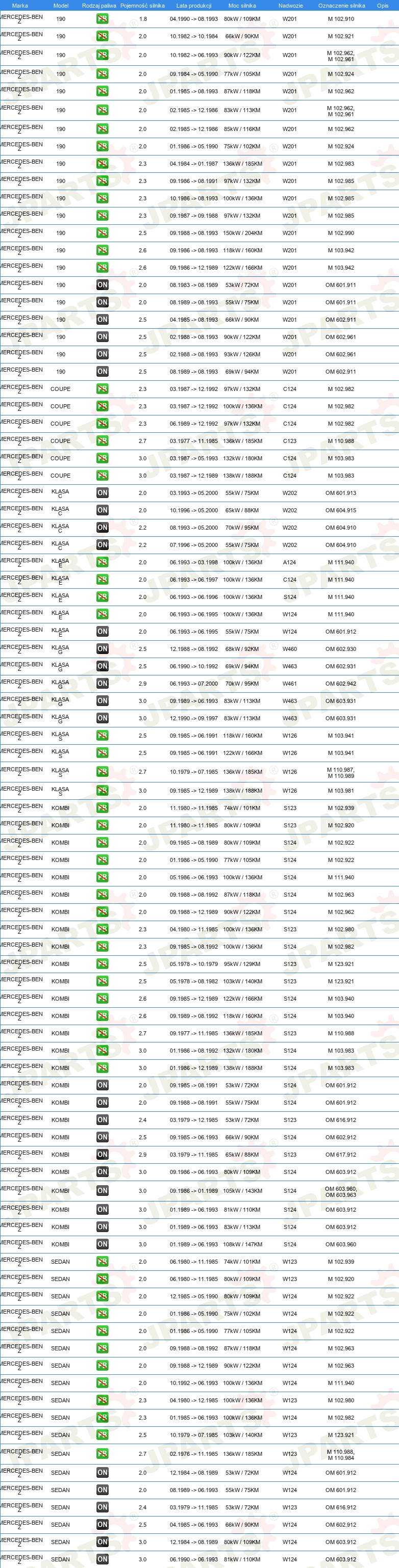Click the W461 body cell
This screenshot has height=1568, width=399.
click(290, 684)
